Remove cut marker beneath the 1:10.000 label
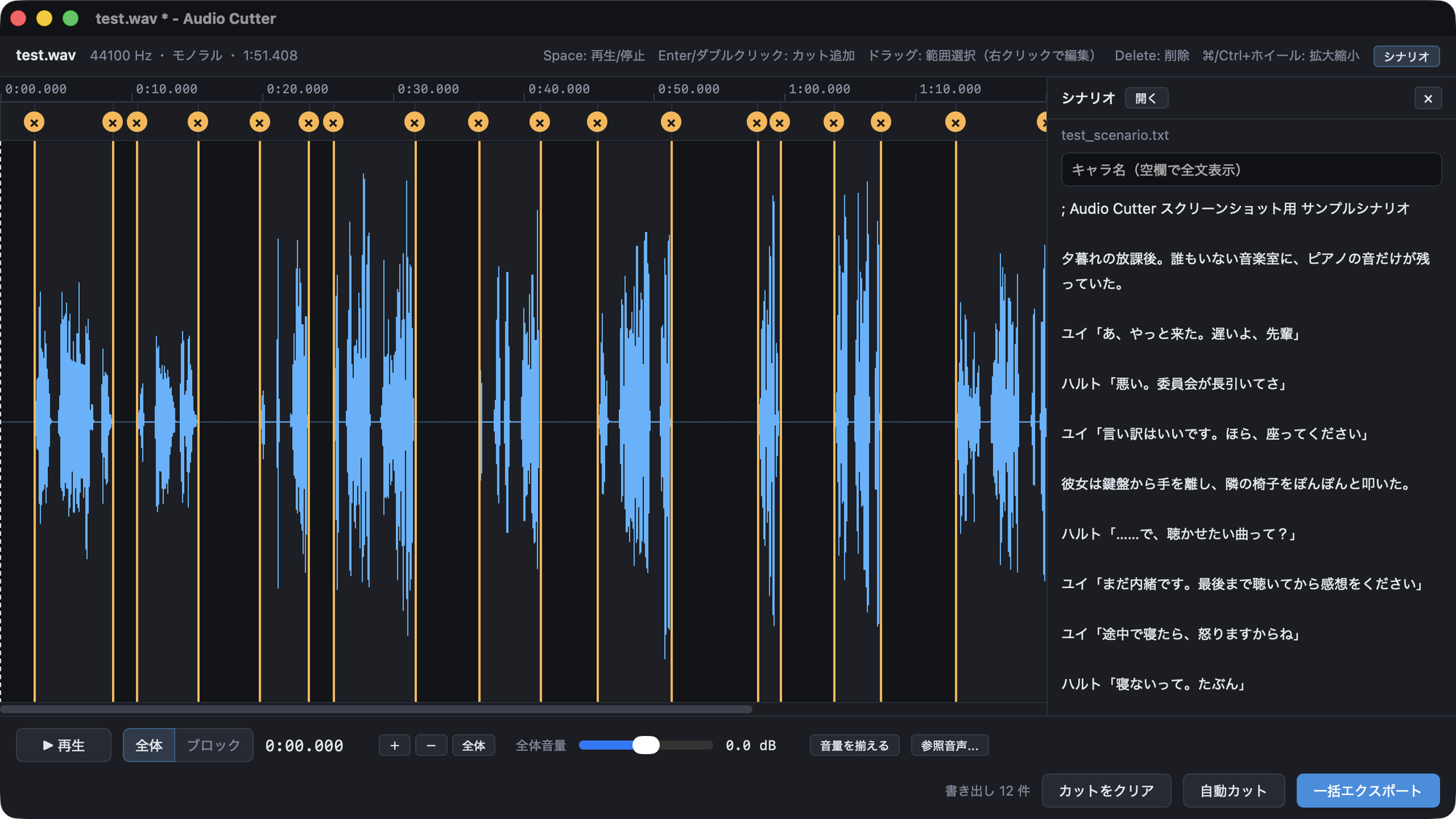 (x=956, y=122)
